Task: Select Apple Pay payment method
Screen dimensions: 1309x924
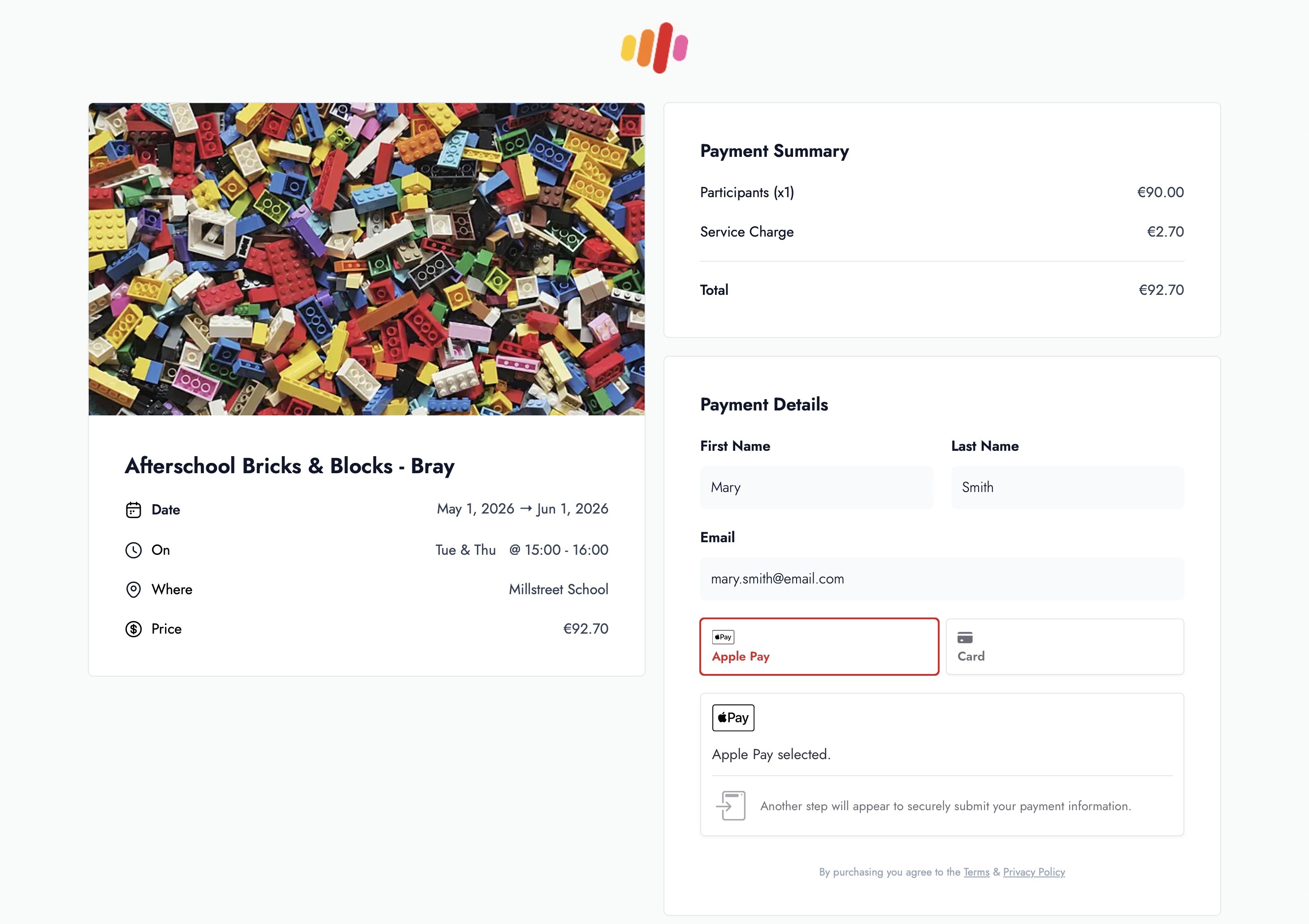Action: pos(819,647)
